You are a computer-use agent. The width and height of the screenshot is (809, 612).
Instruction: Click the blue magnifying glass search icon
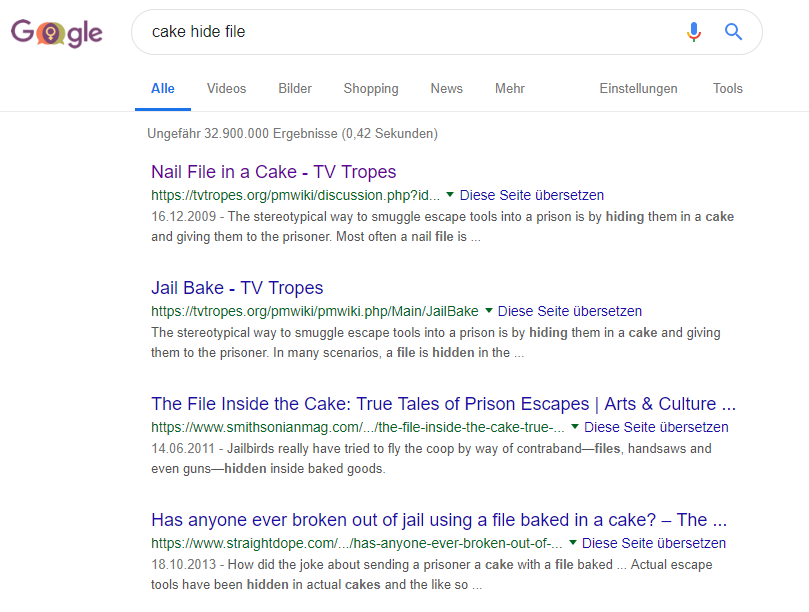click(x=733, y=32)
